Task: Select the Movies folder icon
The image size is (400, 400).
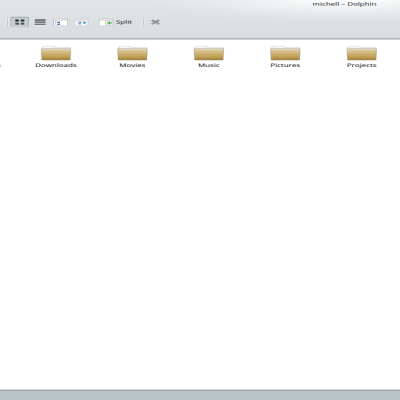Action: coord(132,53)
